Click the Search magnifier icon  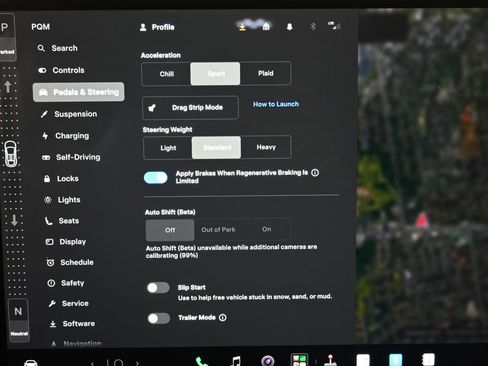[41, 48]
